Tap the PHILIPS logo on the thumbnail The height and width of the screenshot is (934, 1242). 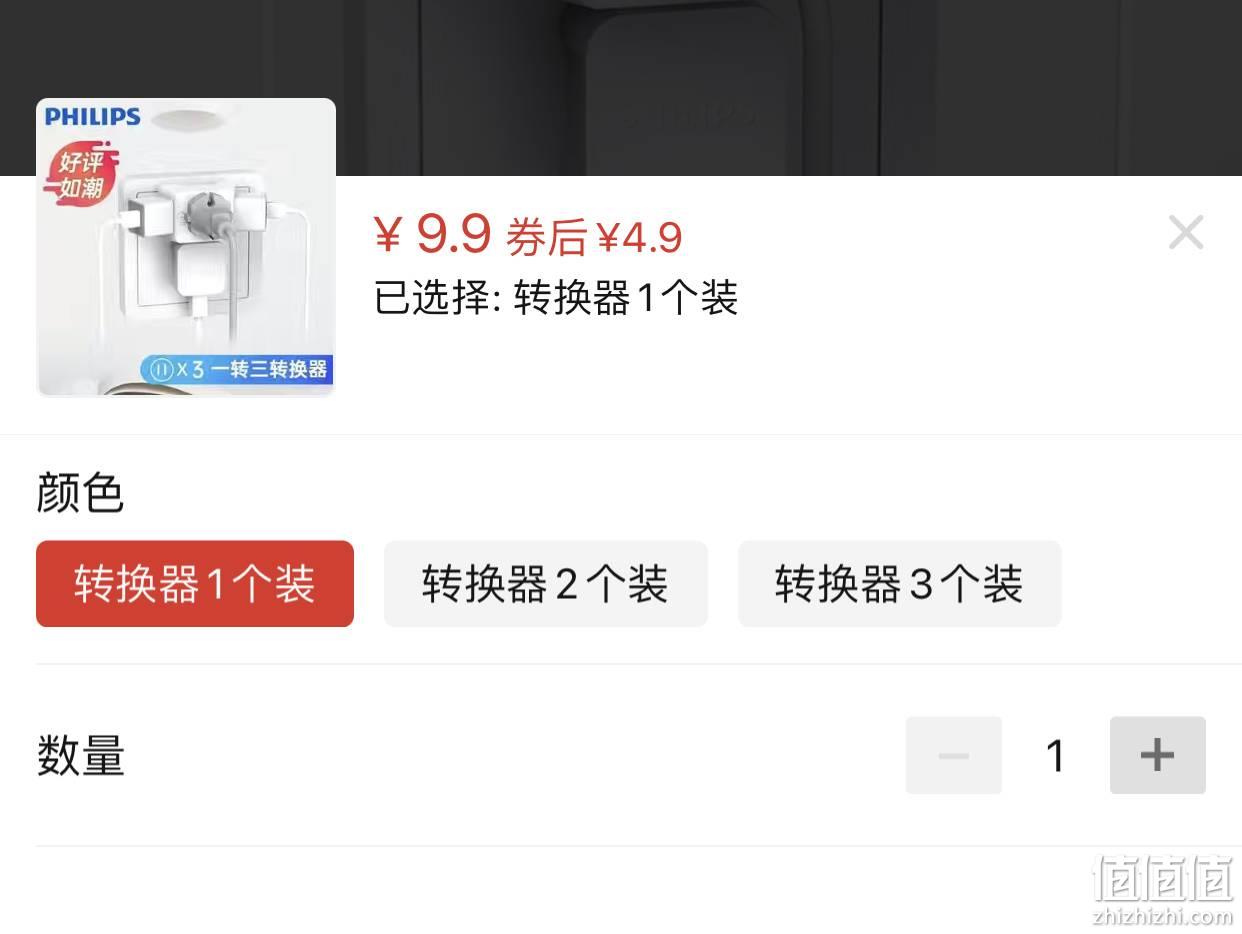pyautogui.click(x=93, y=117)
